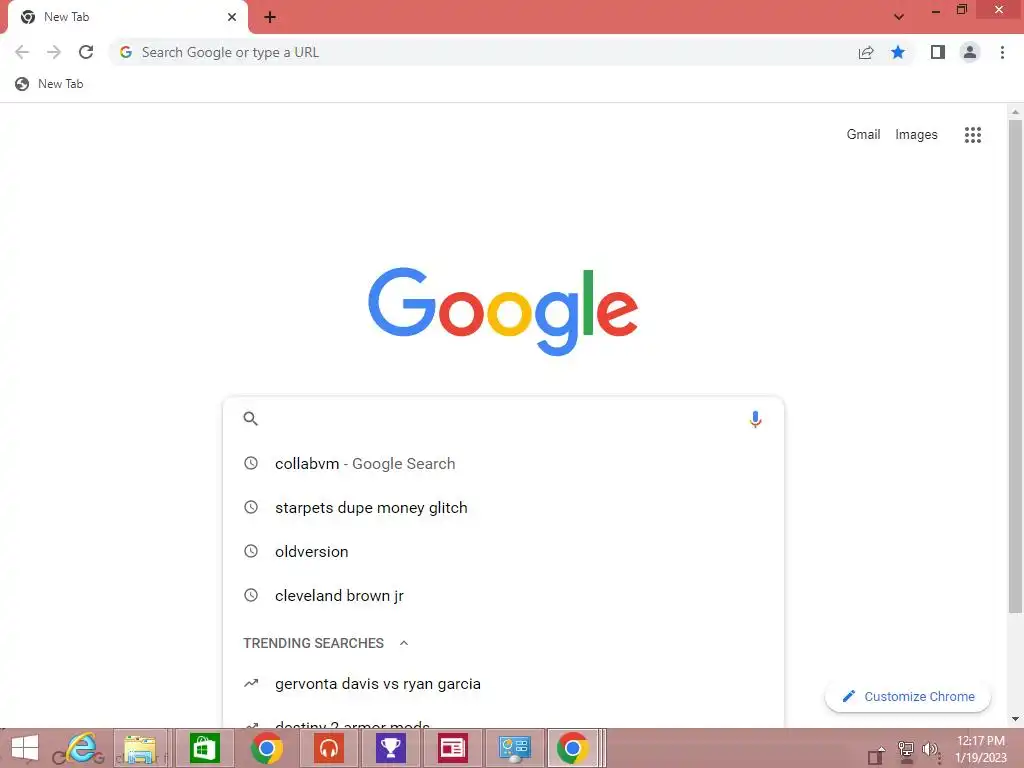Collapse the Trending Searches section
Screen dimensions: 1024x768
coord(404,643)
